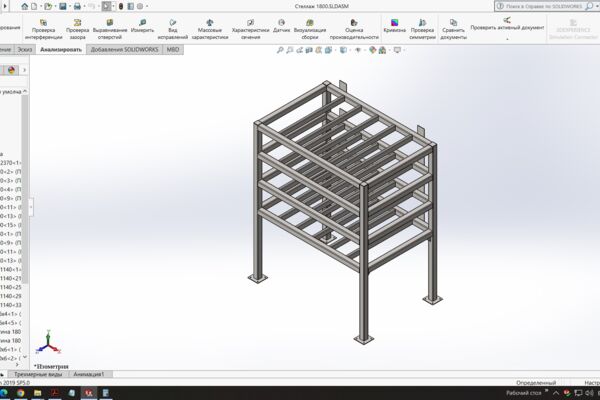Image resolution: width=600 pixels, height=400 pixels.
Task: Open the Анимация1 motion study tab
Action: pos(89,374)
